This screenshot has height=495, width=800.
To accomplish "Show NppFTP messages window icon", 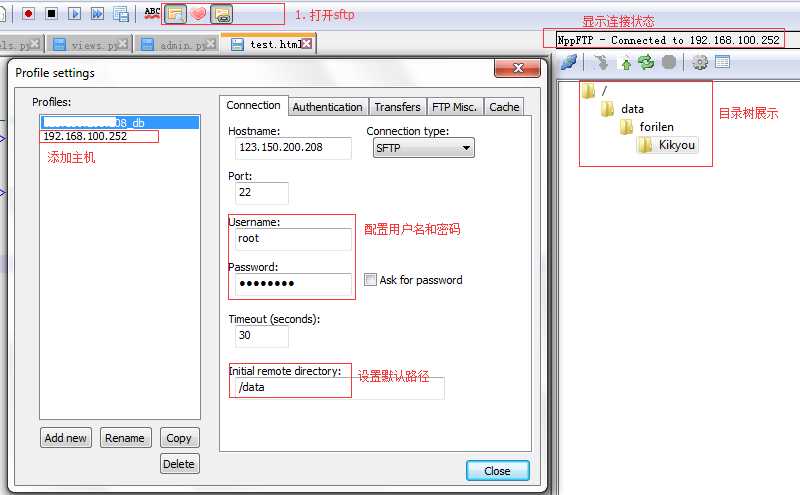I will [722, 62].
